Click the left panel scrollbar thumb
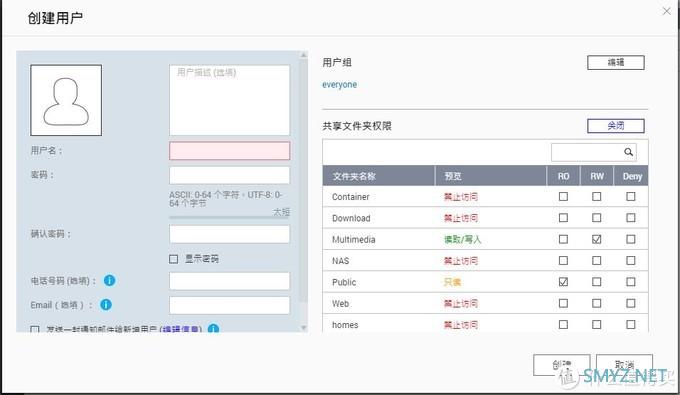This screenshot has height=395, width=680. tap(304, 180)
